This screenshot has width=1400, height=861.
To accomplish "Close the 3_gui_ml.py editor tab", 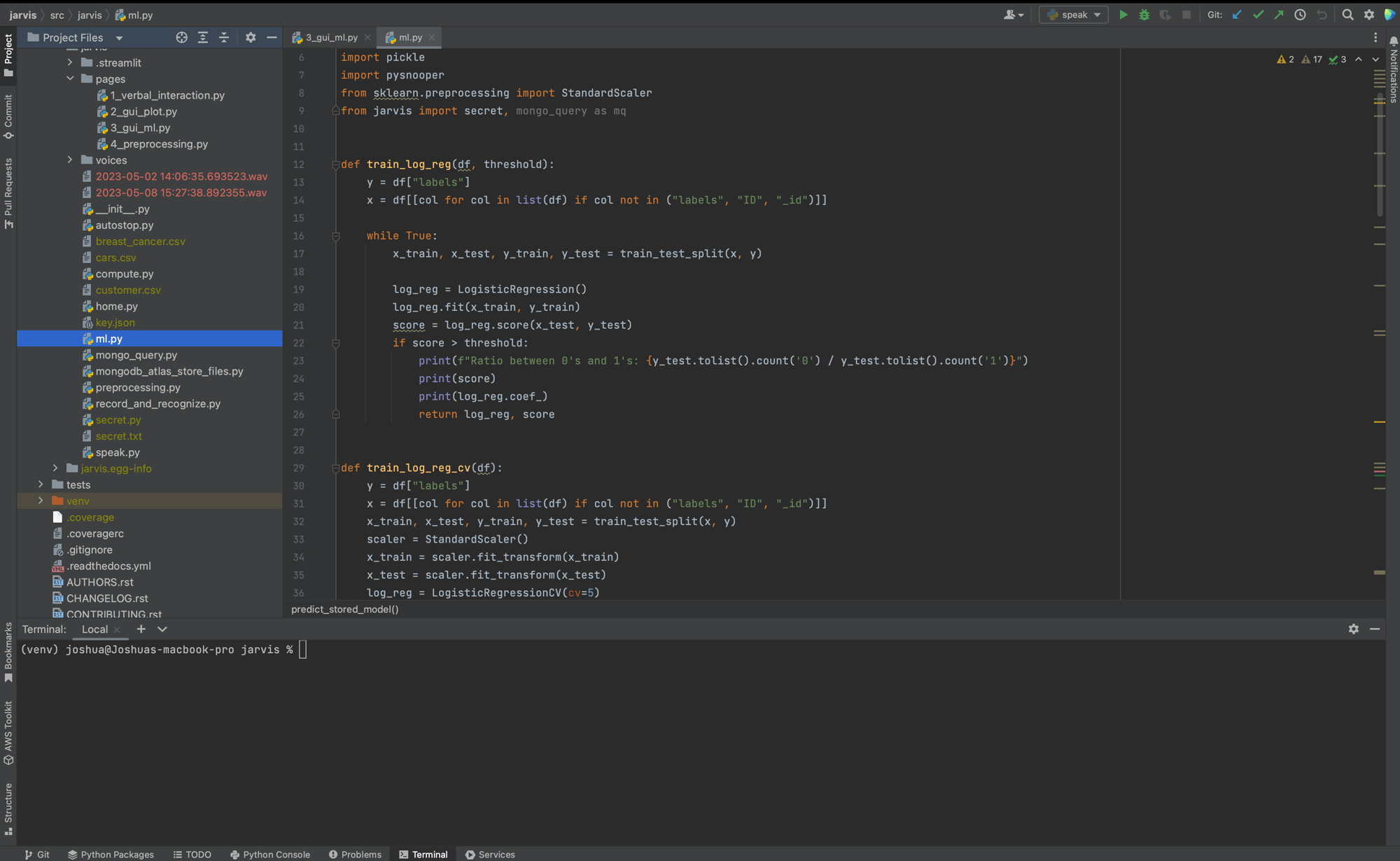I will point(367,38).
